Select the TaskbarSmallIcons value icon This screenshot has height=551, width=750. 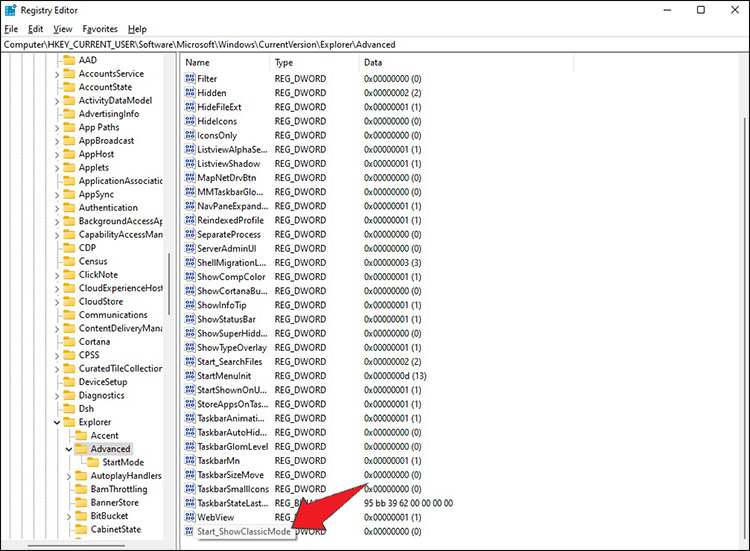[x=190, y=489]
